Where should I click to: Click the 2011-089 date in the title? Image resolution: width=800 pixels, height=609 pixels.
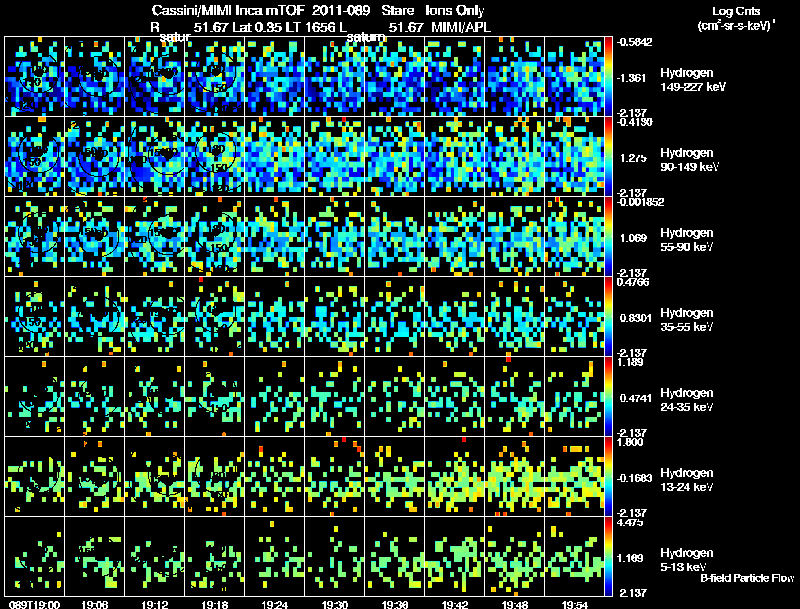341,10
